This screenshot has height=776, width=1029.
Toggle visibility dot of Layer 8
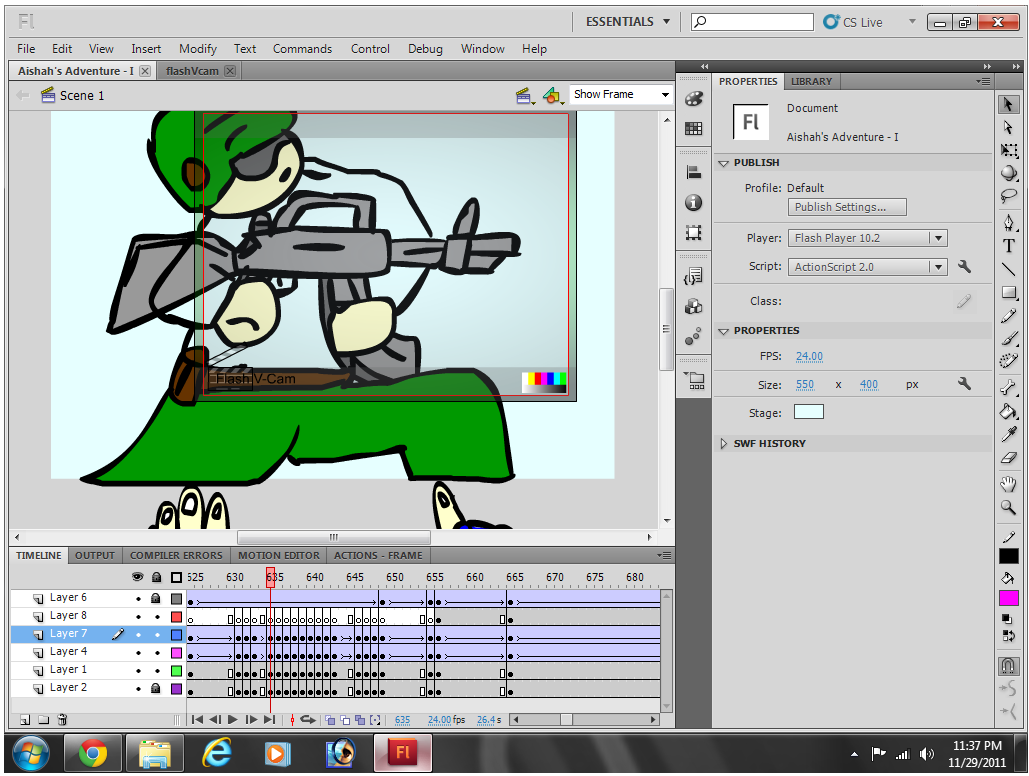[138, 617]
